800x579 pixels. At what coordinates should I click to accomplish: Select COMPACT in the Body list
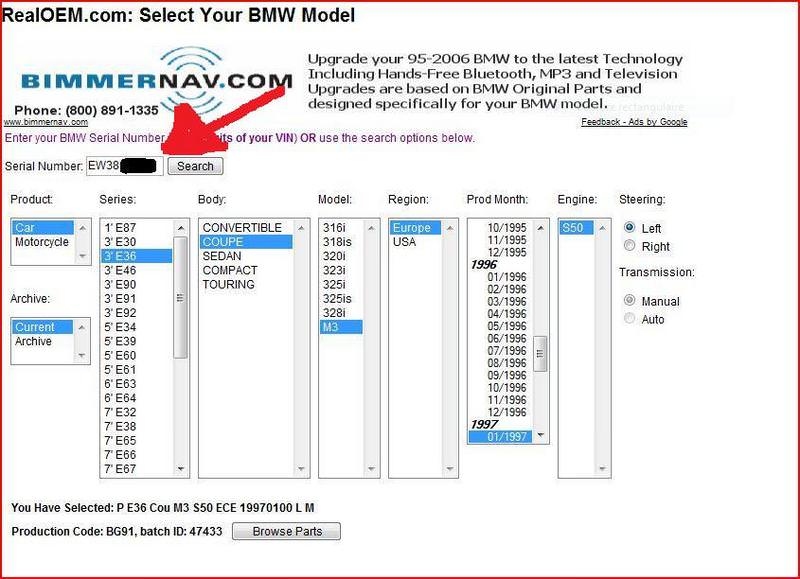(x=246, y=270)
